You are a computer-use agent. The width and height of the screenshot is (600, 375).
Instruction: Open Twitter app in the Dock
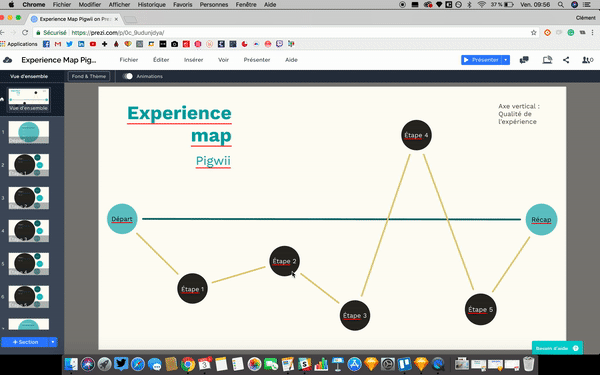pyautogui.click(x=121, y=364)
